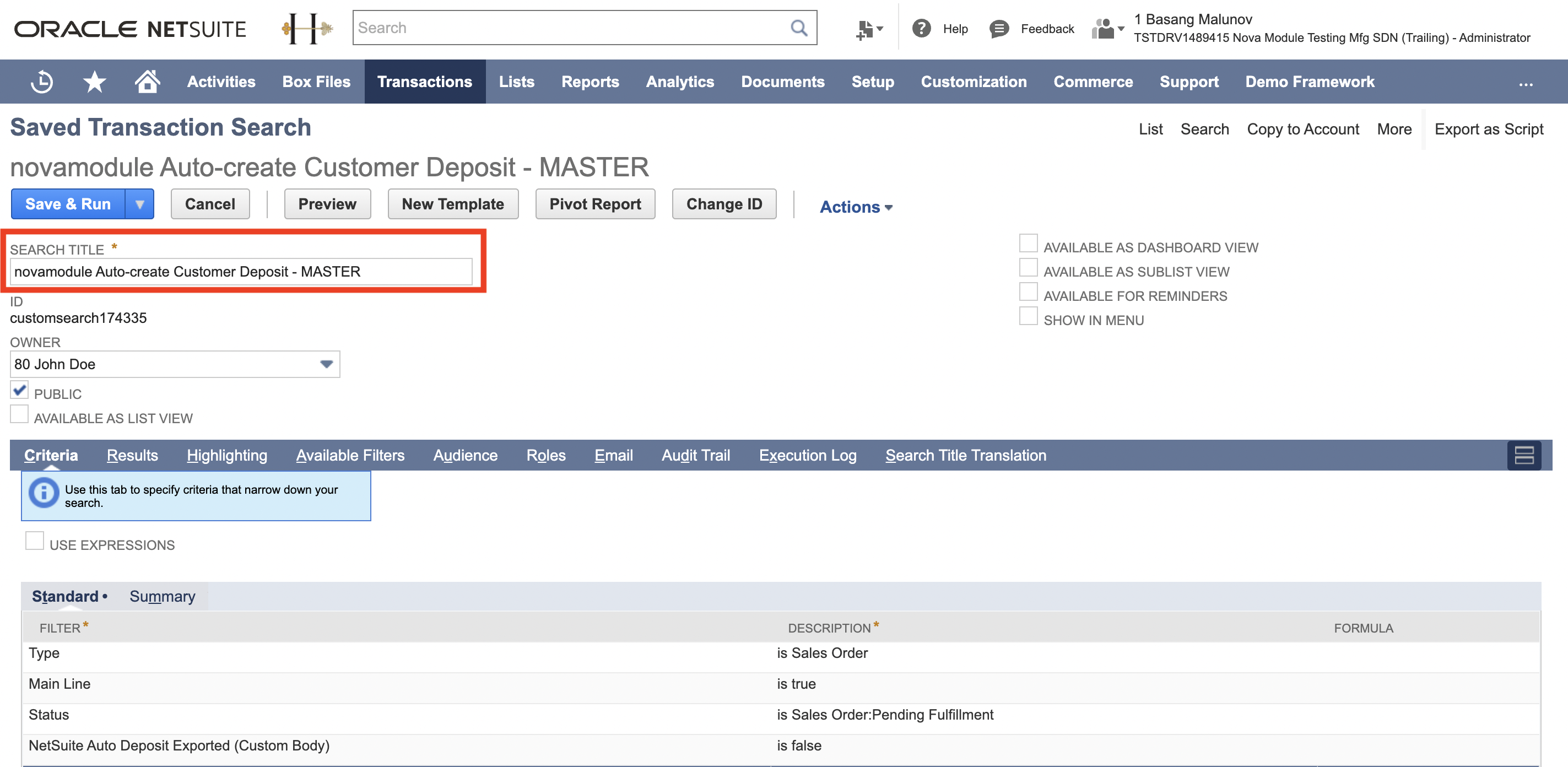Switch to the Email tab
This screenshot has width=1568, height=767.
613,455
